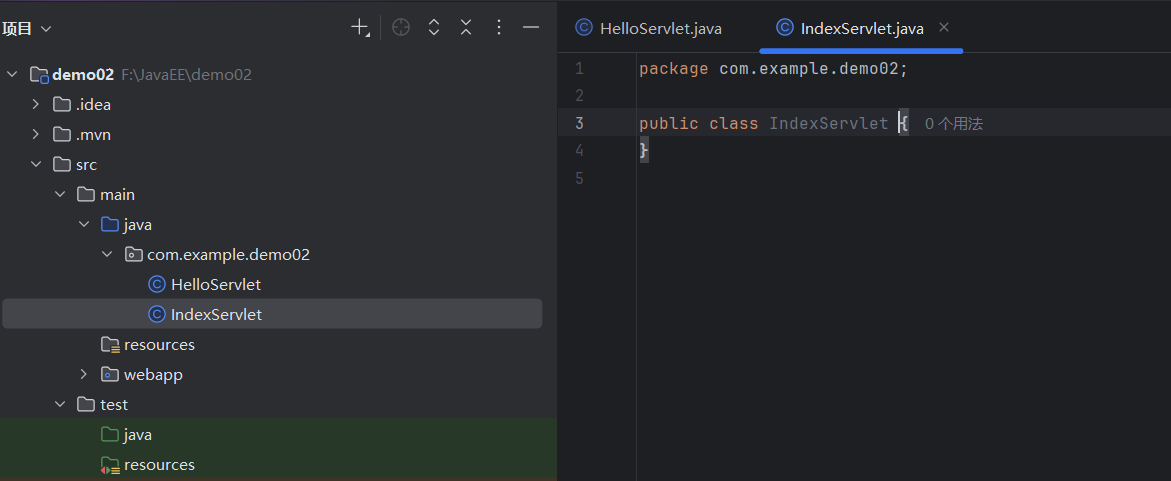Click the com.example.demo02 package icon
This screenshot has width=1171, height=481.
[134, 255]
